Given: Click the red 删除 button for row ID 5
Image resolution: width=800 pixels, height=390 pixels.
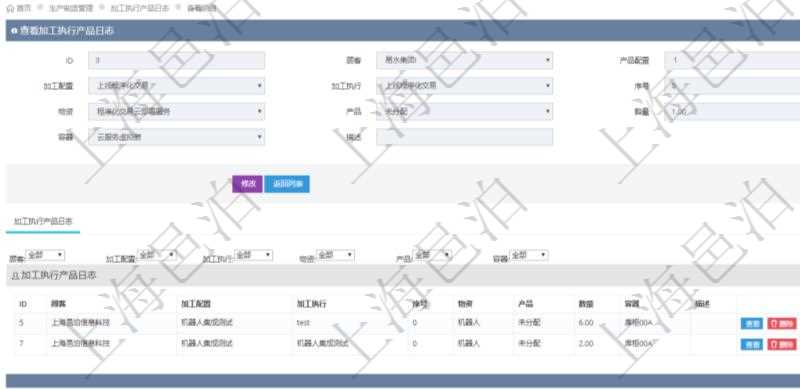Looking at the screenshot, I should [782, 324].
